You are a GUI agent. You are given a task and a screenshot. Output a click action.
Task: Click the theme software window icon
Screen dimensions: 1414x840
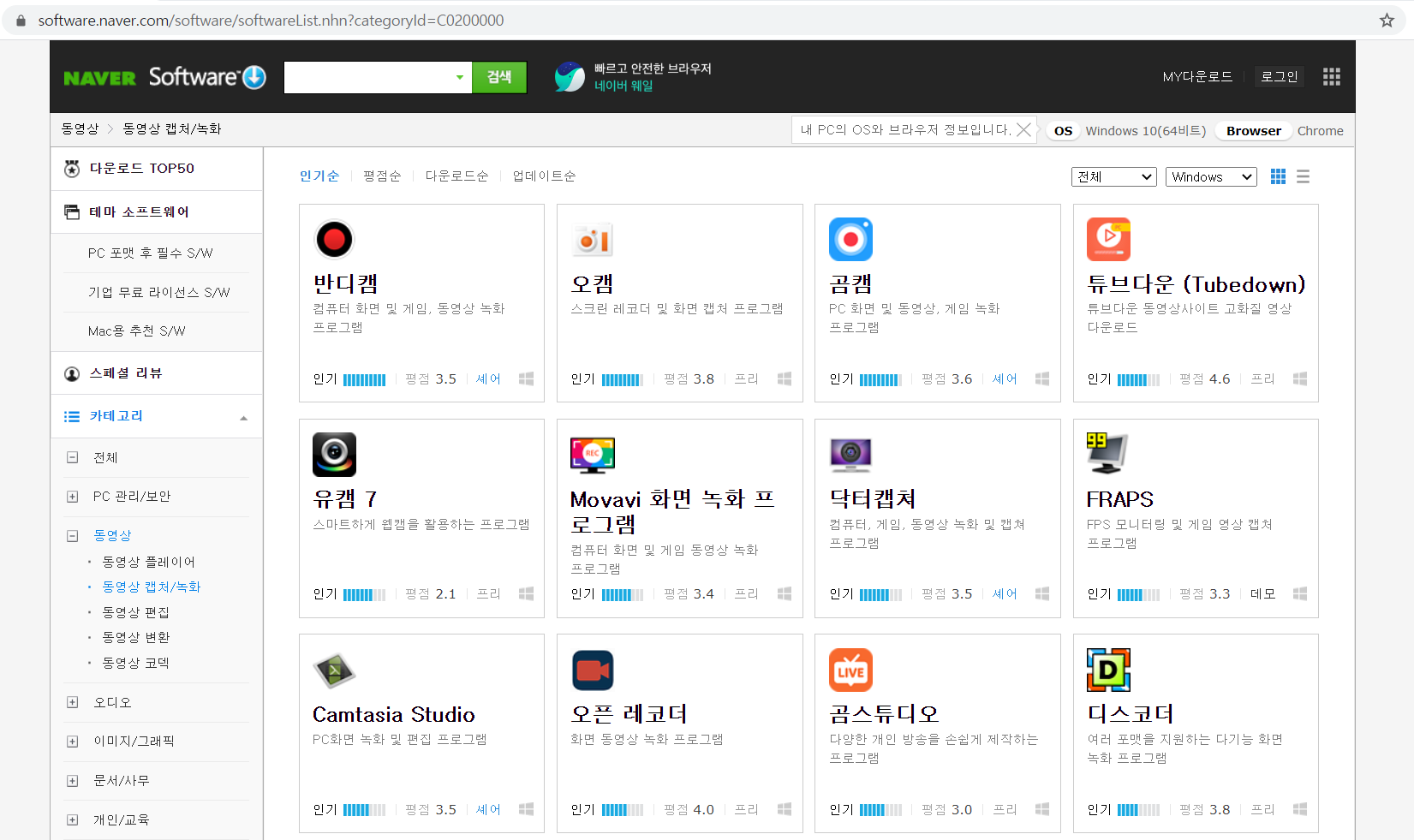click(72, 211)
